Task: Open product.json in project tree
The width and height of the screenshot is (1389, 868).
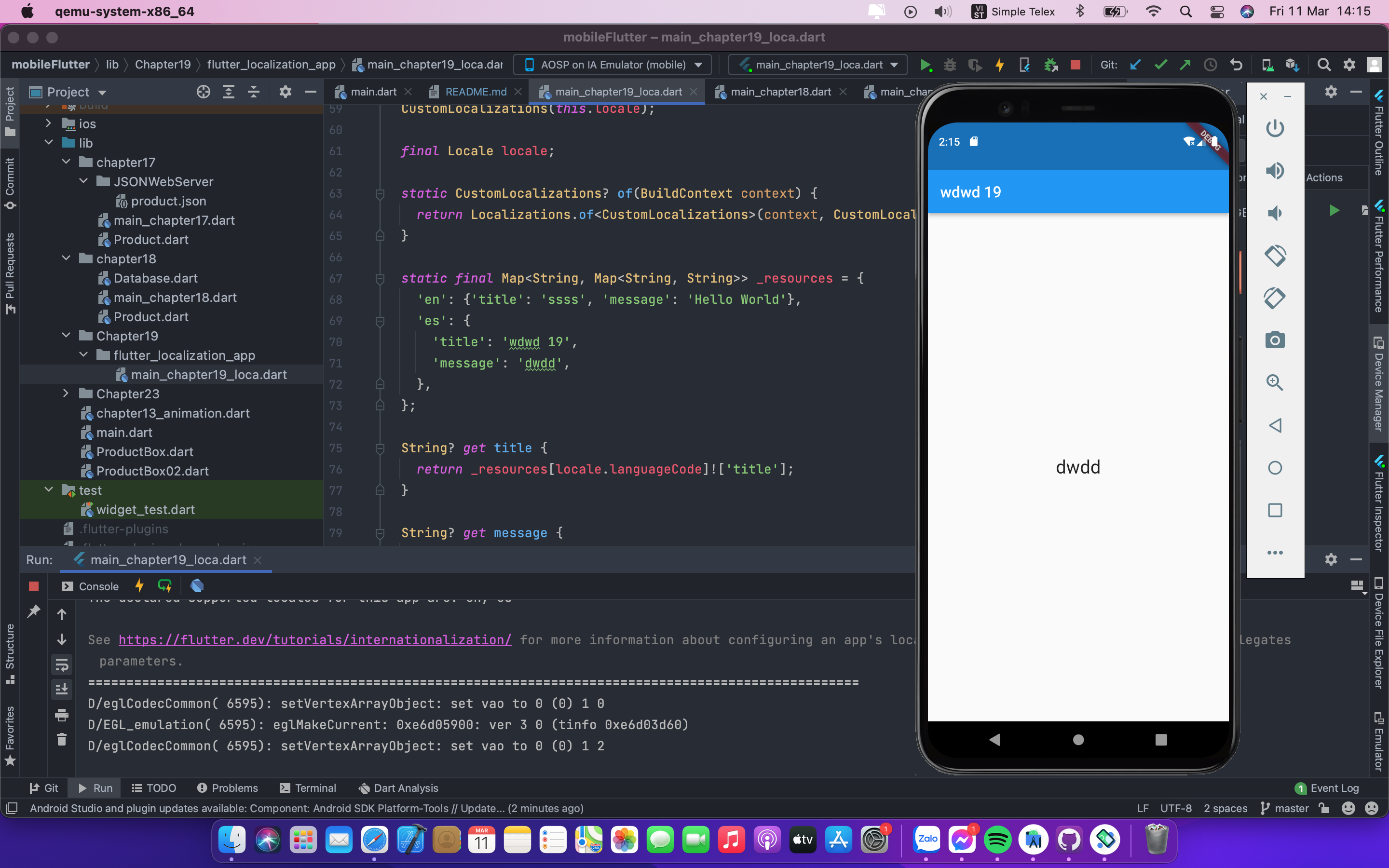Action: [x=168, y=200]
